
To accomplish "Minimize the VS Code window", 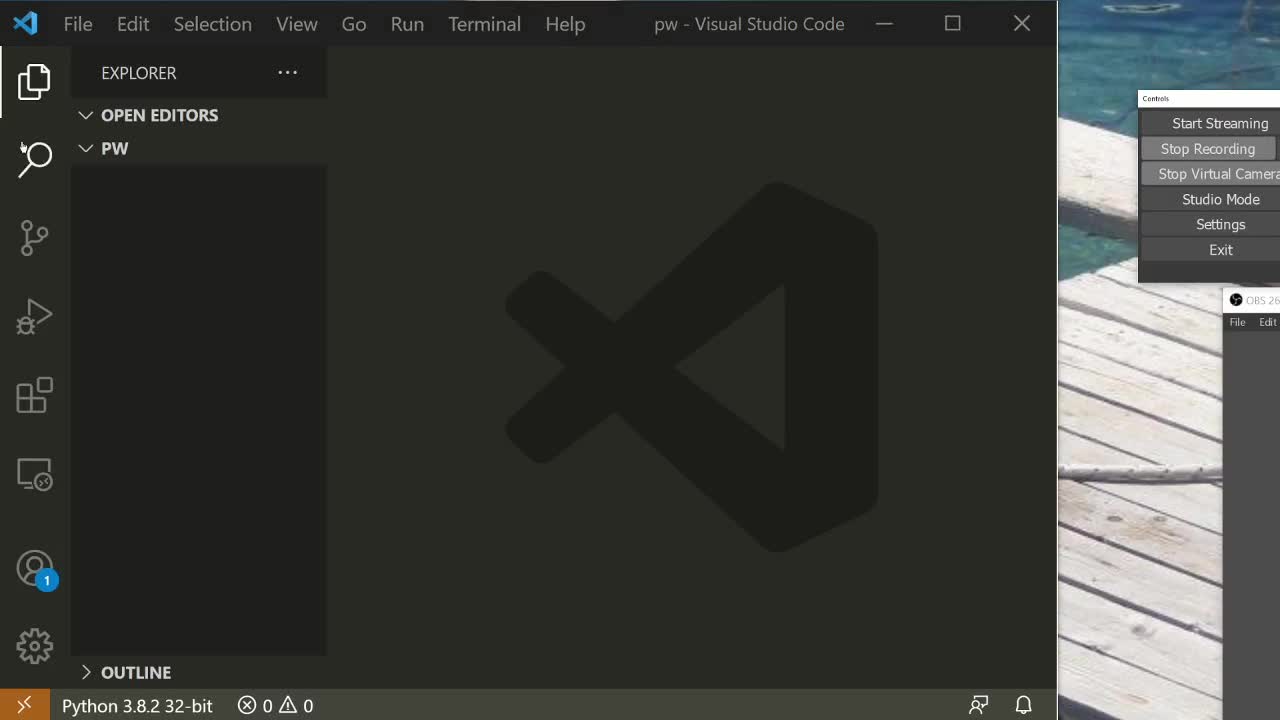I will [884, 23].
